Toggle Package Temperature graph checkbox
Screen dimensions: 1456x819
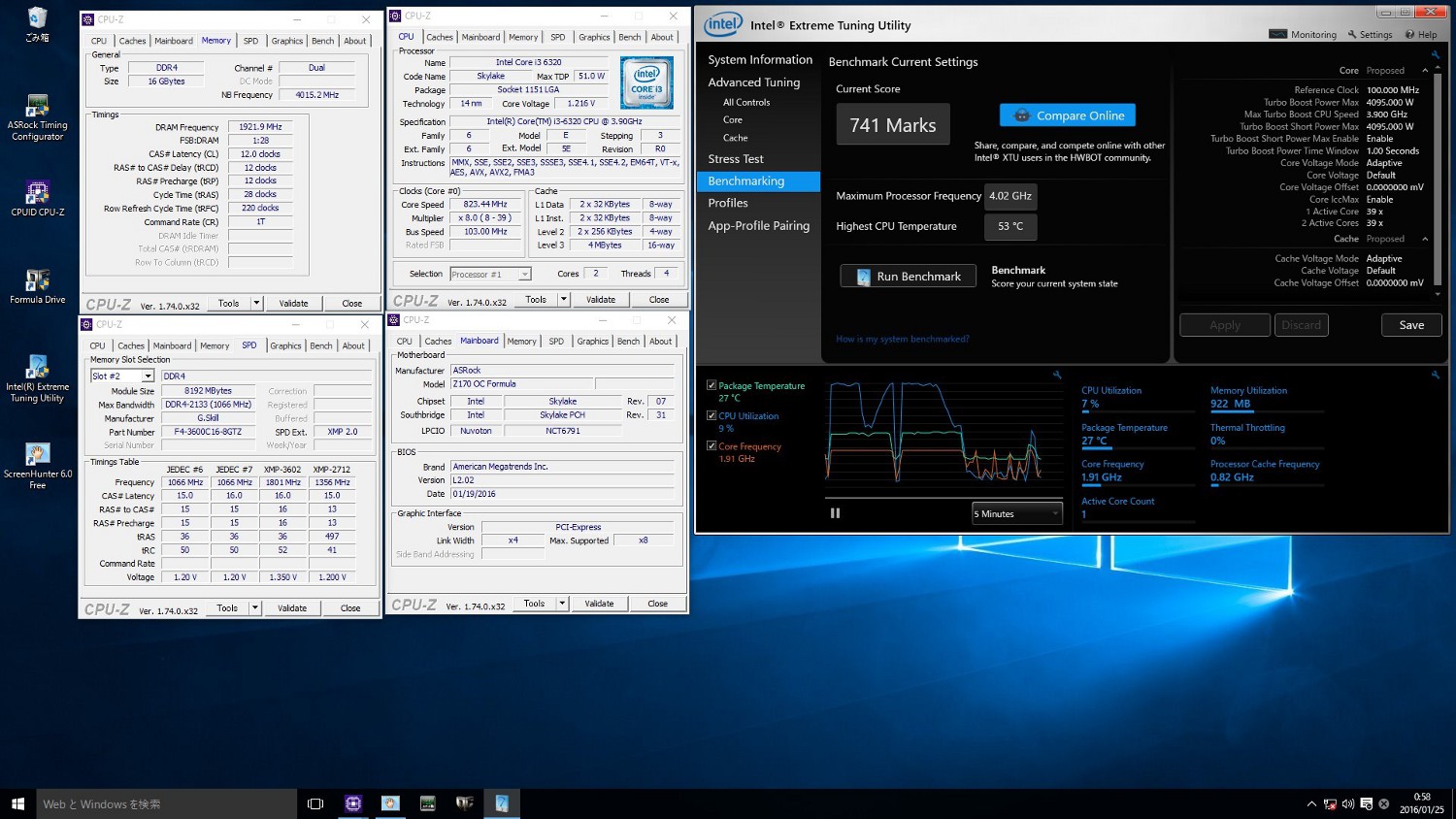click(x=711, y=385)
